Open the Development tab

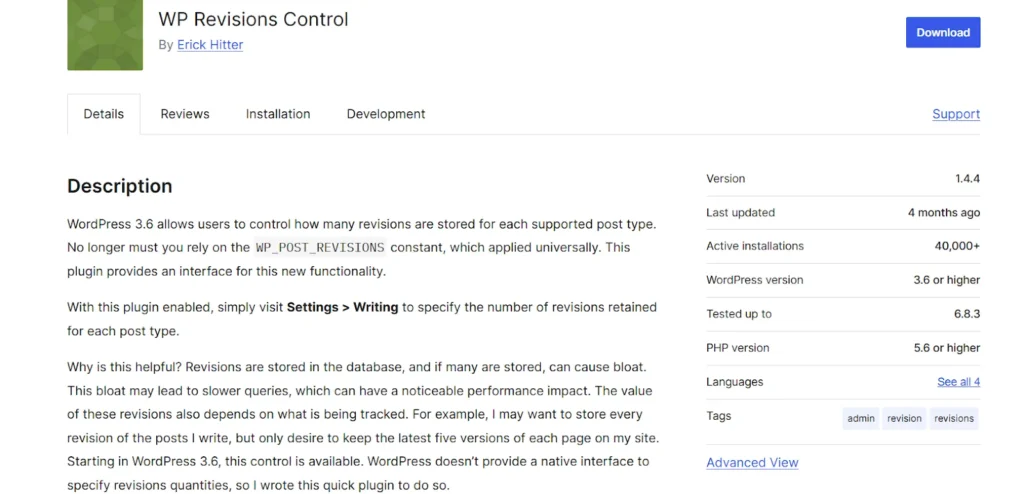point(386,114)
